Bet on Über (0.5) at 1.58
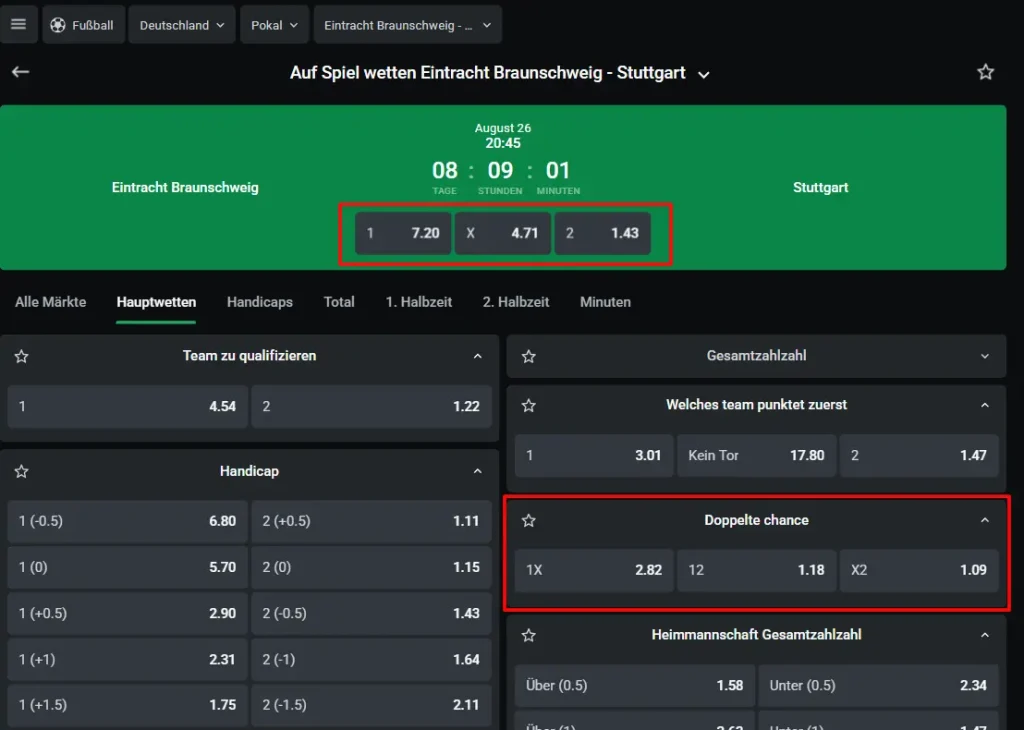1024x730 pixels. point(635,686)
